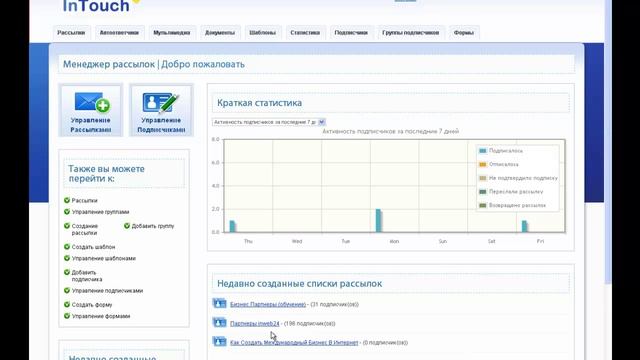Screen dimensions: 640x360
Task: Click the Возвращено рассылок legend swatch
Action: pos(483,205)
